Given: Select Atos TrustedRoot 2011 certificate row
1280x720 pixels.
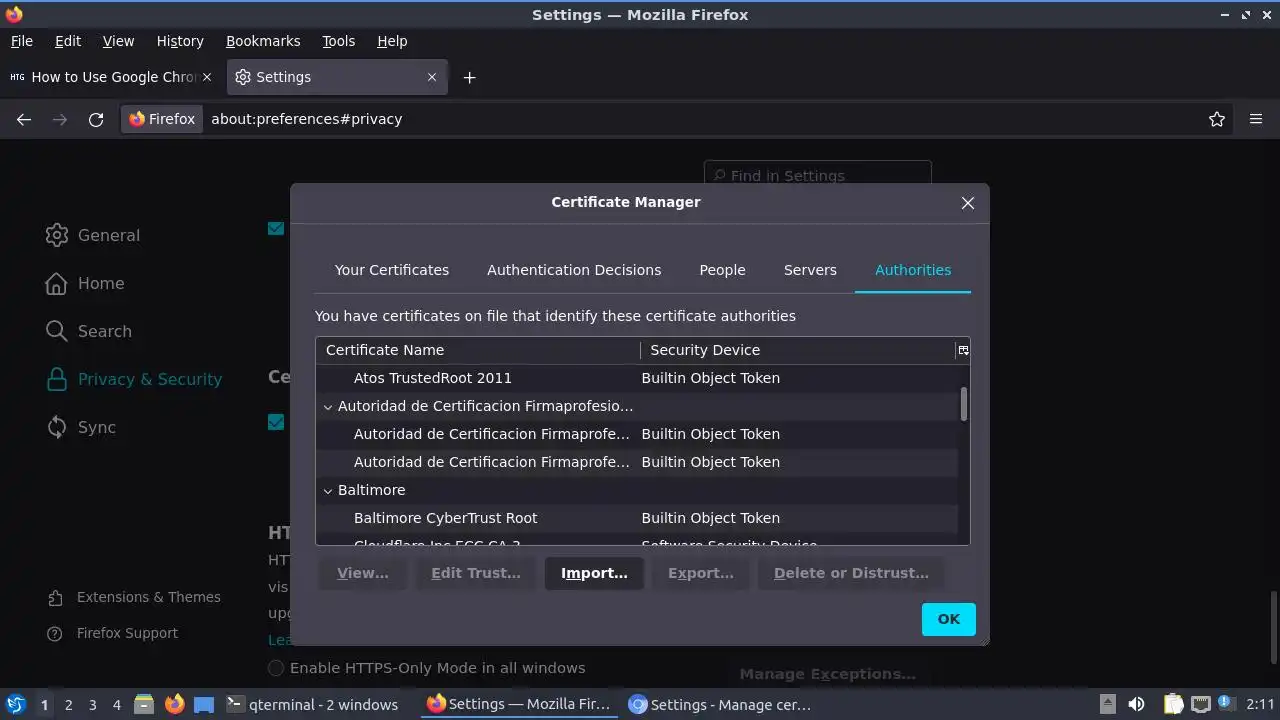Looking at the screenshot, I should coord(636,378).
